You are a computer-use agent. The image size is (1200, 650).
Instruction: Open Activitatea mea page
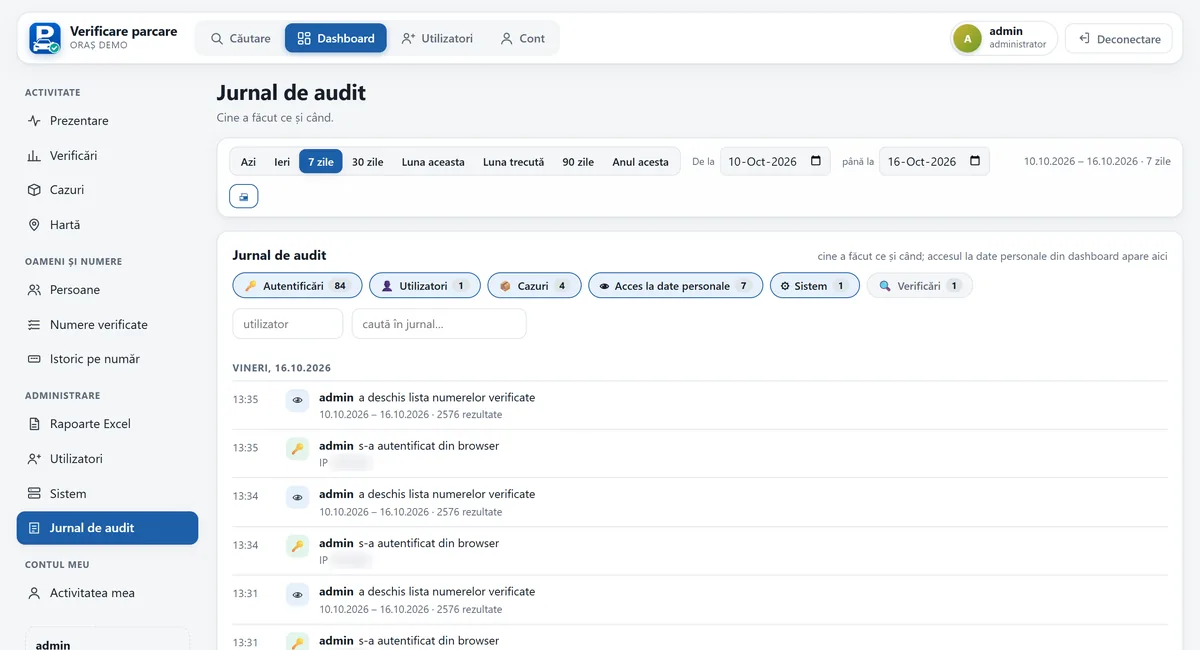(107, 593)
